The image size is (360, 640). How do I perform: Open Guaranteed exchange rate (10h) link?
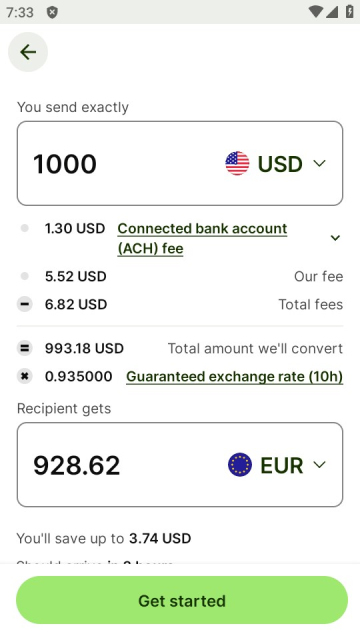coord(234,376)
